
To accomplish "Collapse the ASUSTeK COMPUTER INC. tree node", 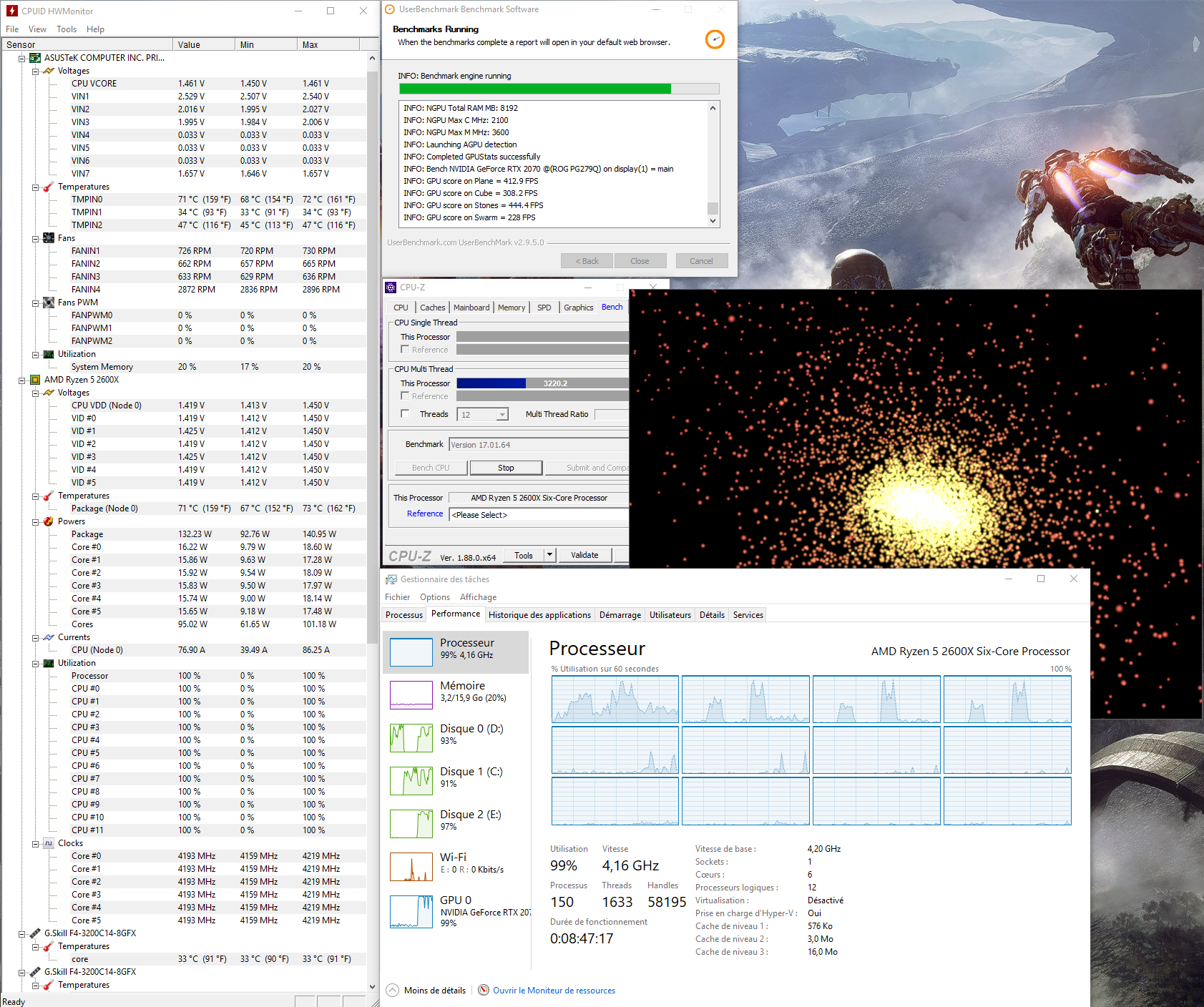I will [21, 58].
